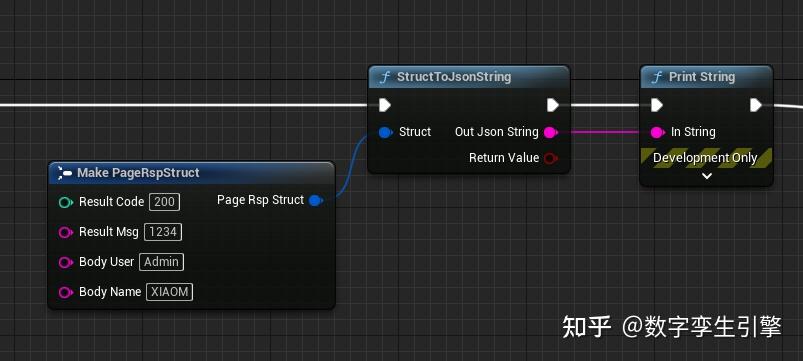The height and width of the screenshot is (361, 803).
Task: Click the Print String input execution pin
Action: click(x=657, y=105)
